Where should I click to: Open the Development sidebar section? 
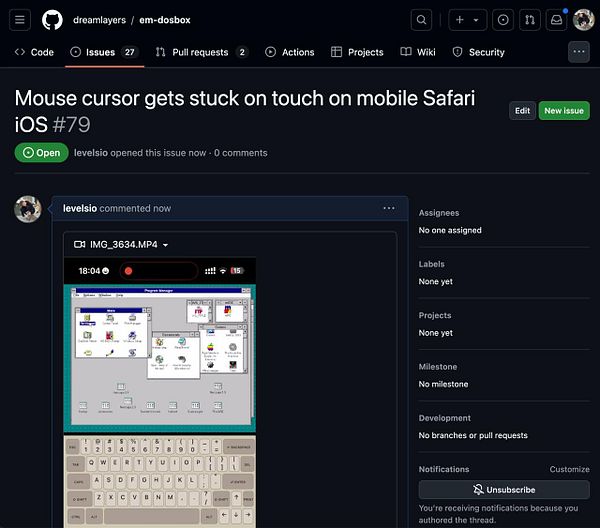pyautogui.click(x=445, y=418)
